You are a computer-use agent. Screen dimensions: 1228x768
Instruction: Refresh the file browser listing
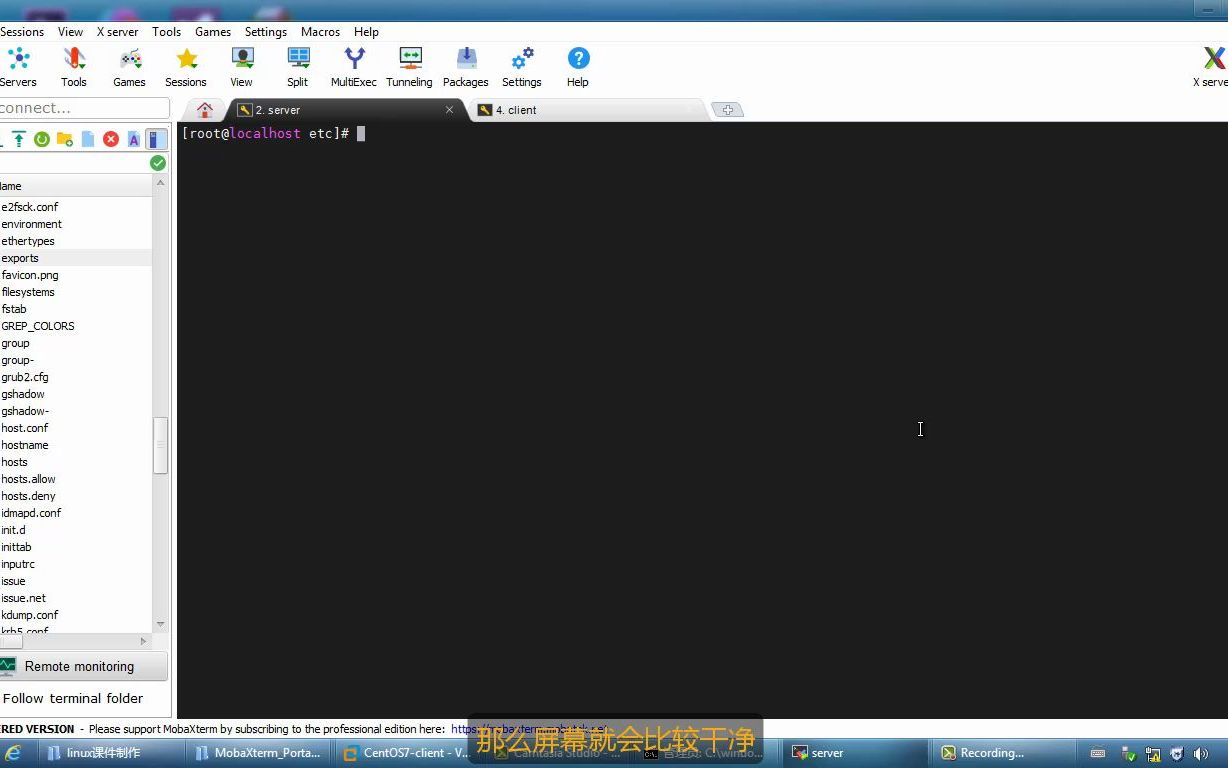41,139
